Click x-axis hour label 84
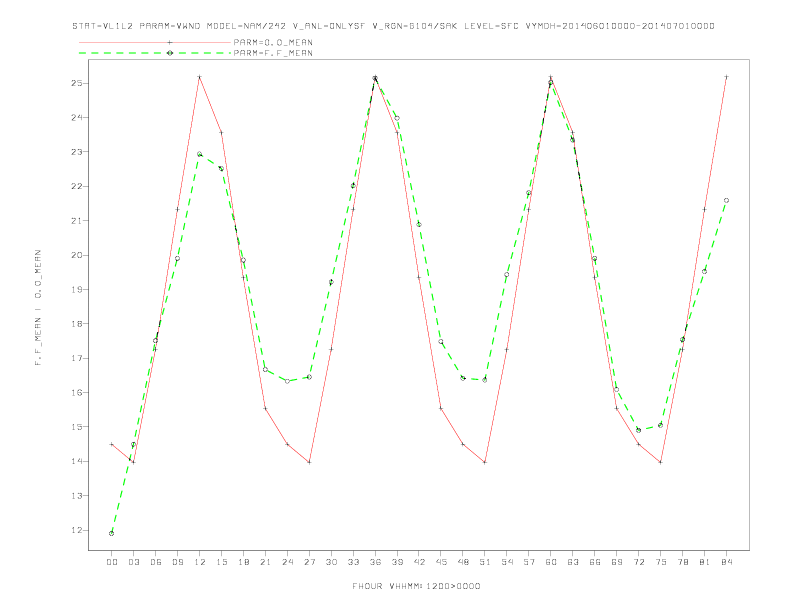This screenshot has width=792, height=612. pos(726,562)
